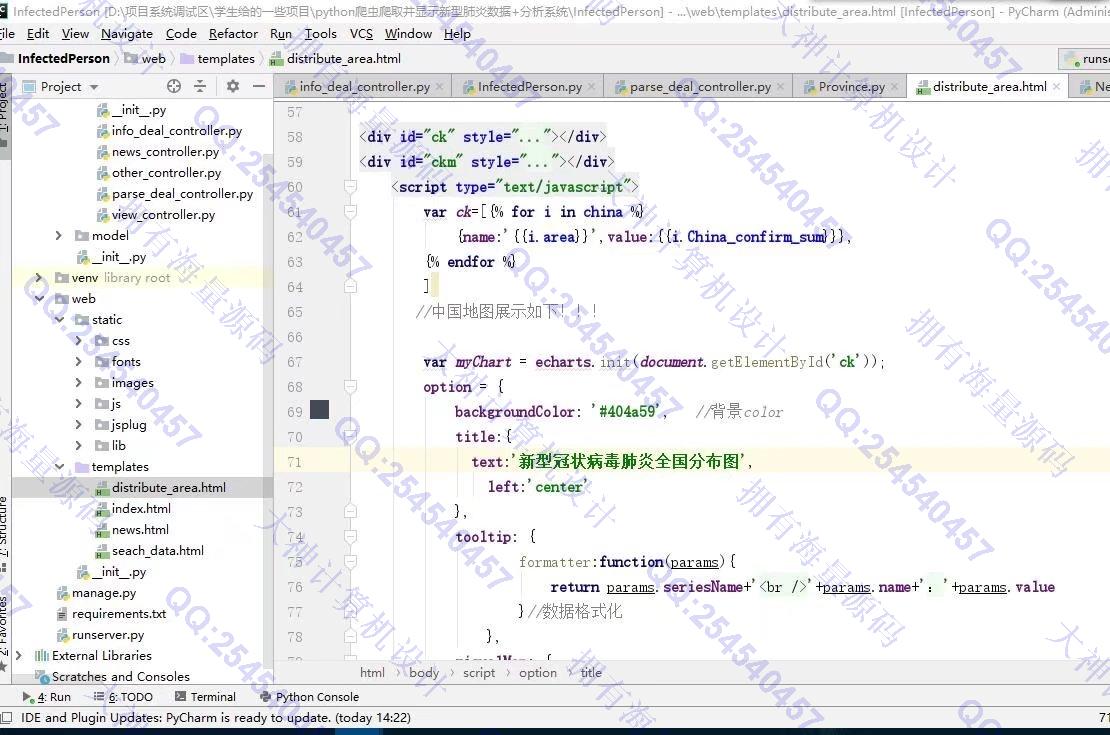This screenshot has width=1110, height=735.
Task: Open the Python Console tool window
Action: 309,697
